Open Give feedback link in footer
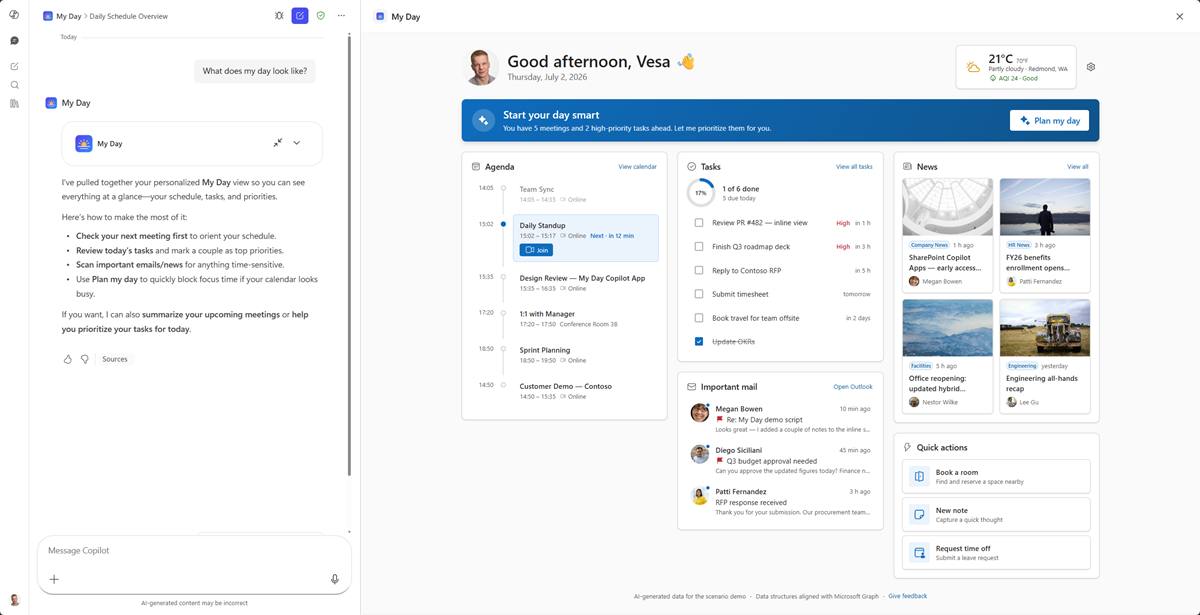This screenshot has width=1200, height=615. (x=907, y=596)
